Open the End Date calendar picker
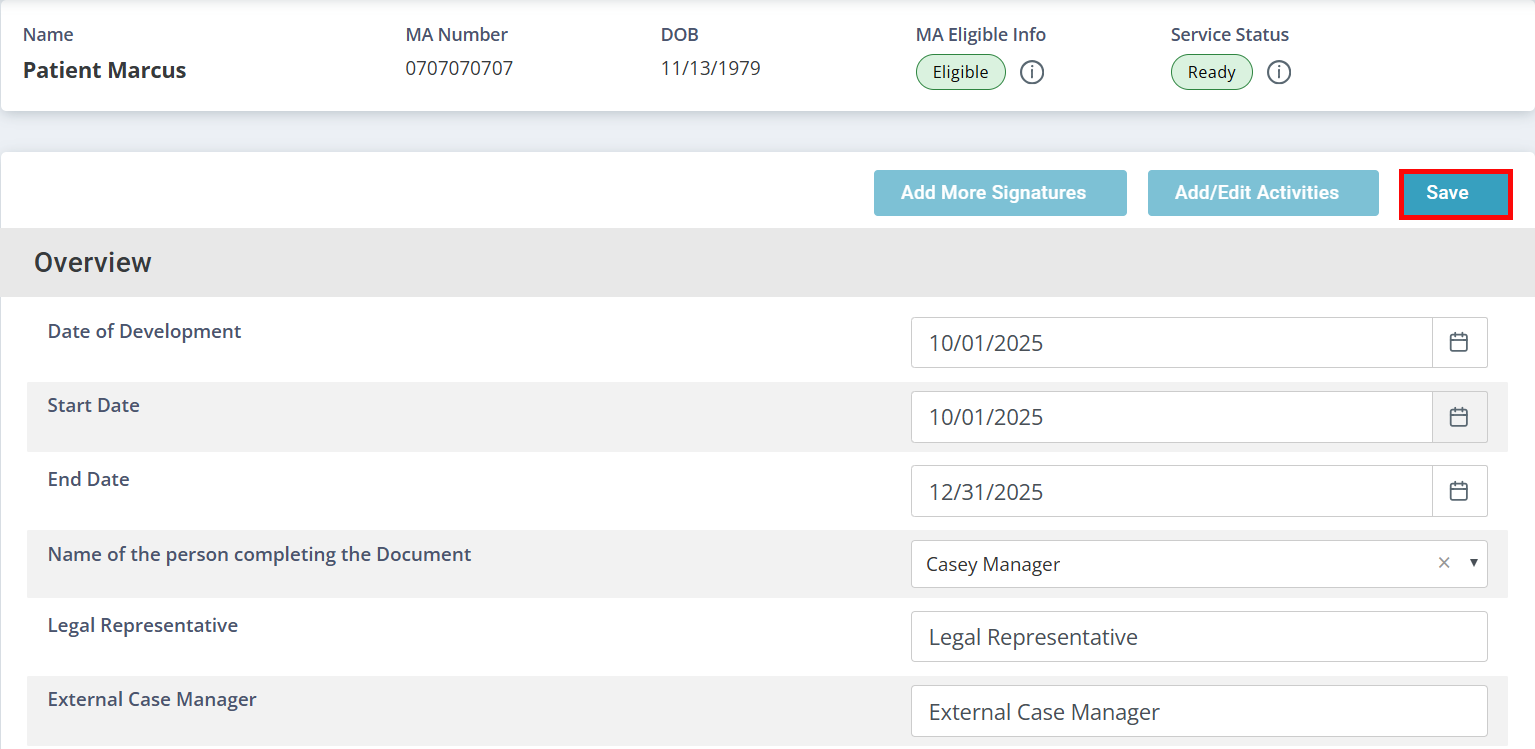This screenshot has height=749, width=1535. [1459, 491]
